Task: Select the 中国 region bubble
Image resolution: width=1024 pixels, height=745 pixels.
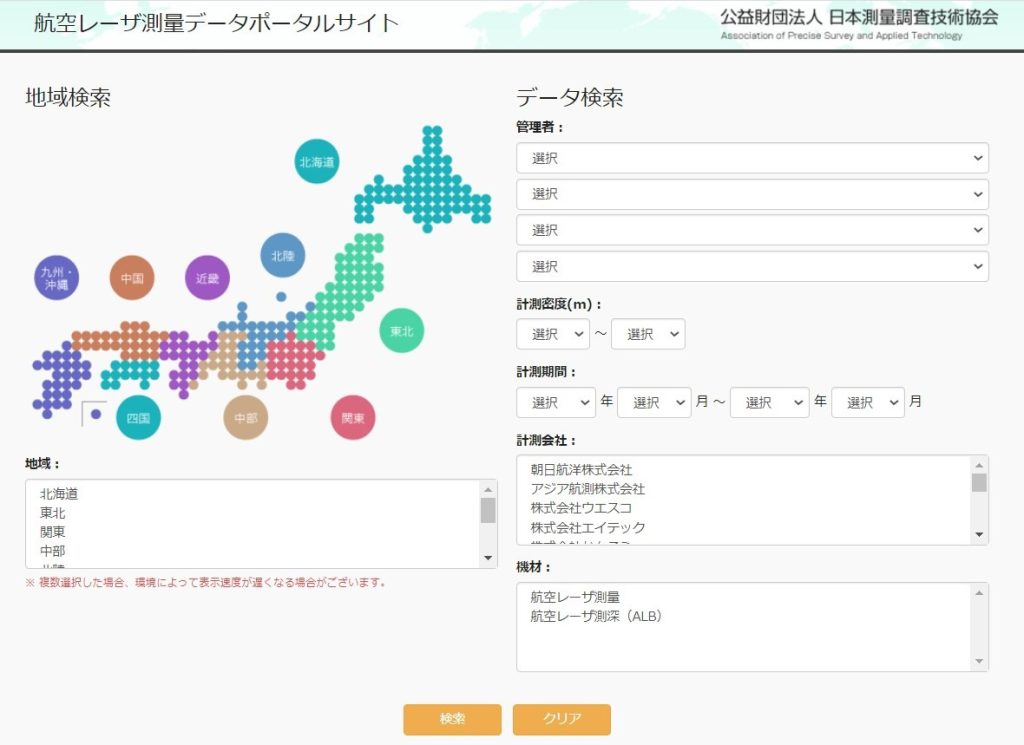Action: coord(132,278)
